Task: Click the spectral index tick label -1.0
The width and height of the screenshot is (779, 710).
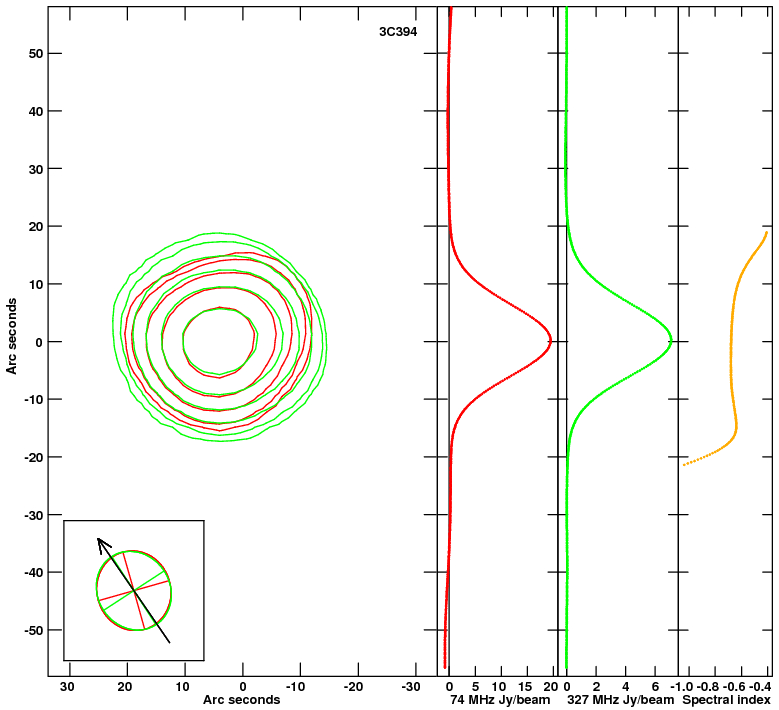Action: click(x=682, y=687)
